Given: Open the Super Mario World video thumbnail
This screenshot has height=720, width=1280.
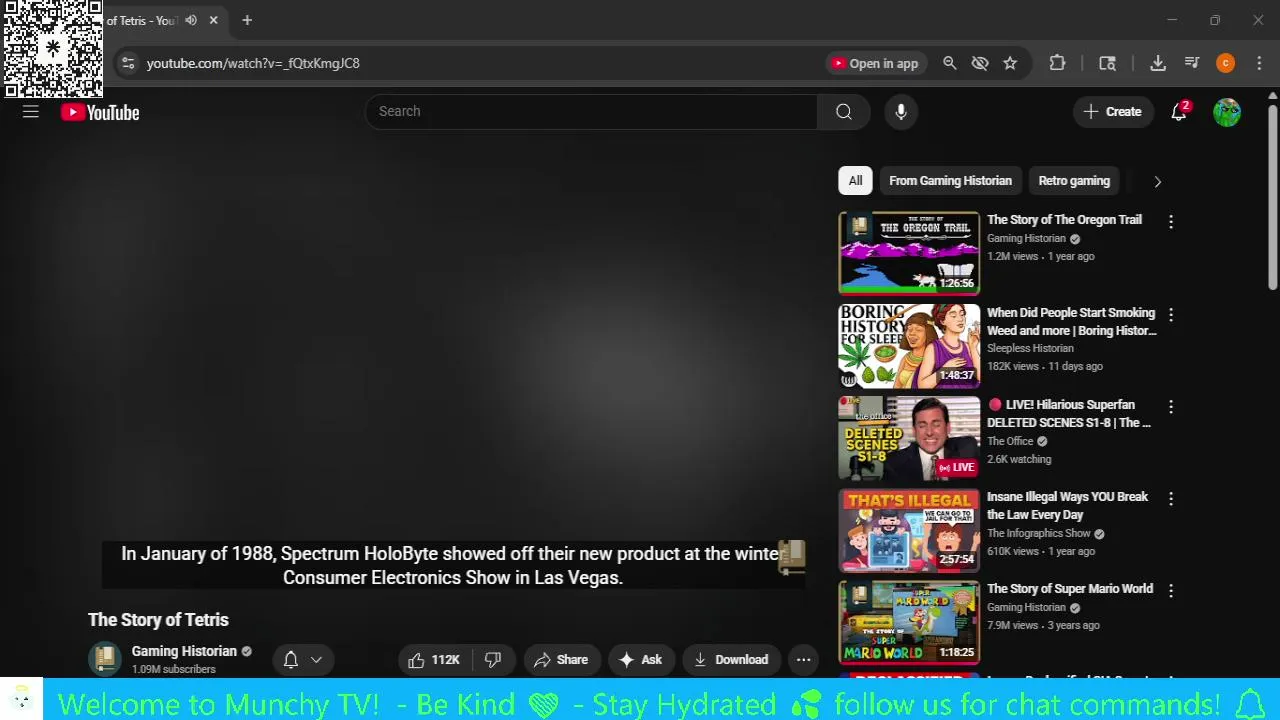Looking at the screenshot, I should tap(909, 622).
